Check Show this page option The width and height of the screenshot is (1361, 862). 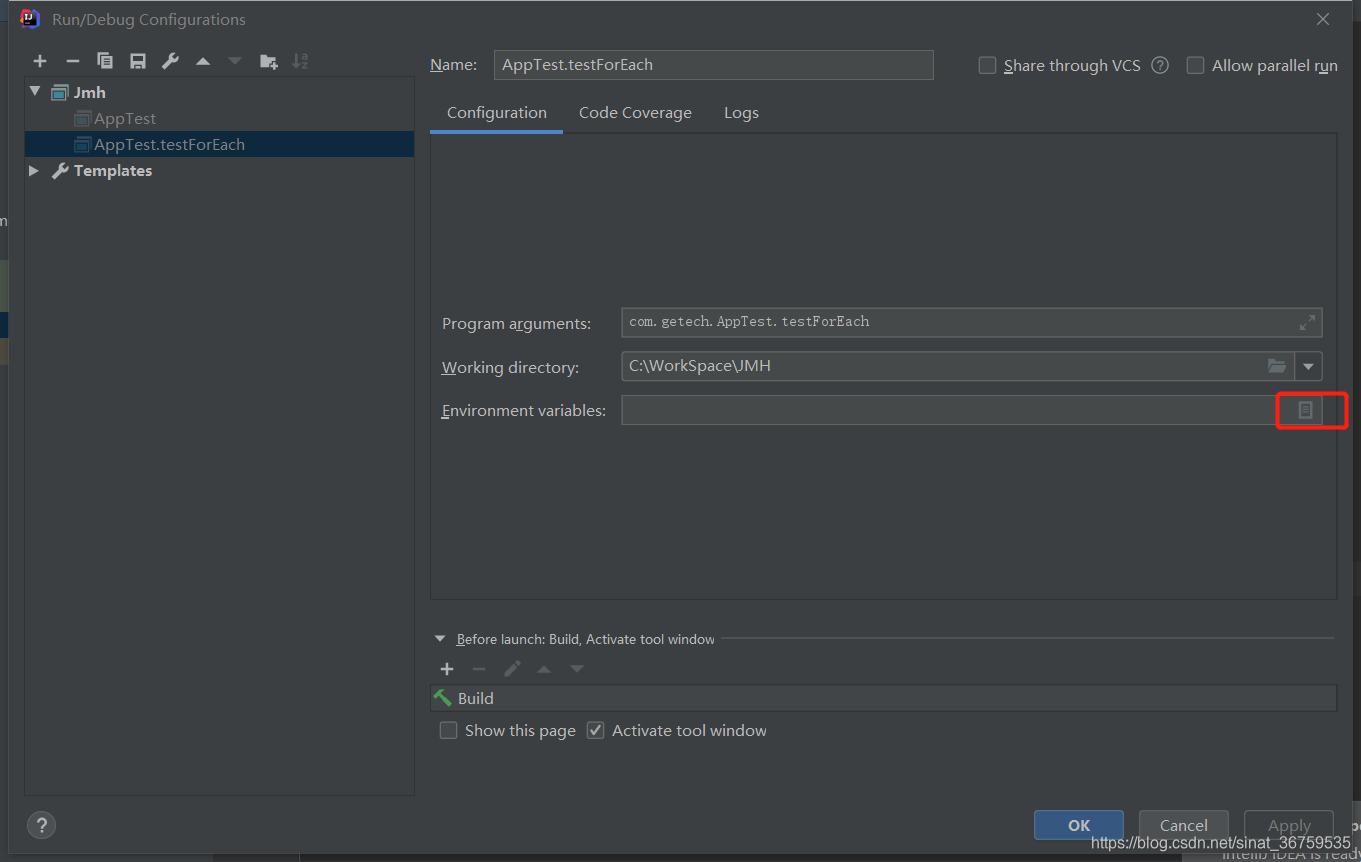[x=449, y=730]
